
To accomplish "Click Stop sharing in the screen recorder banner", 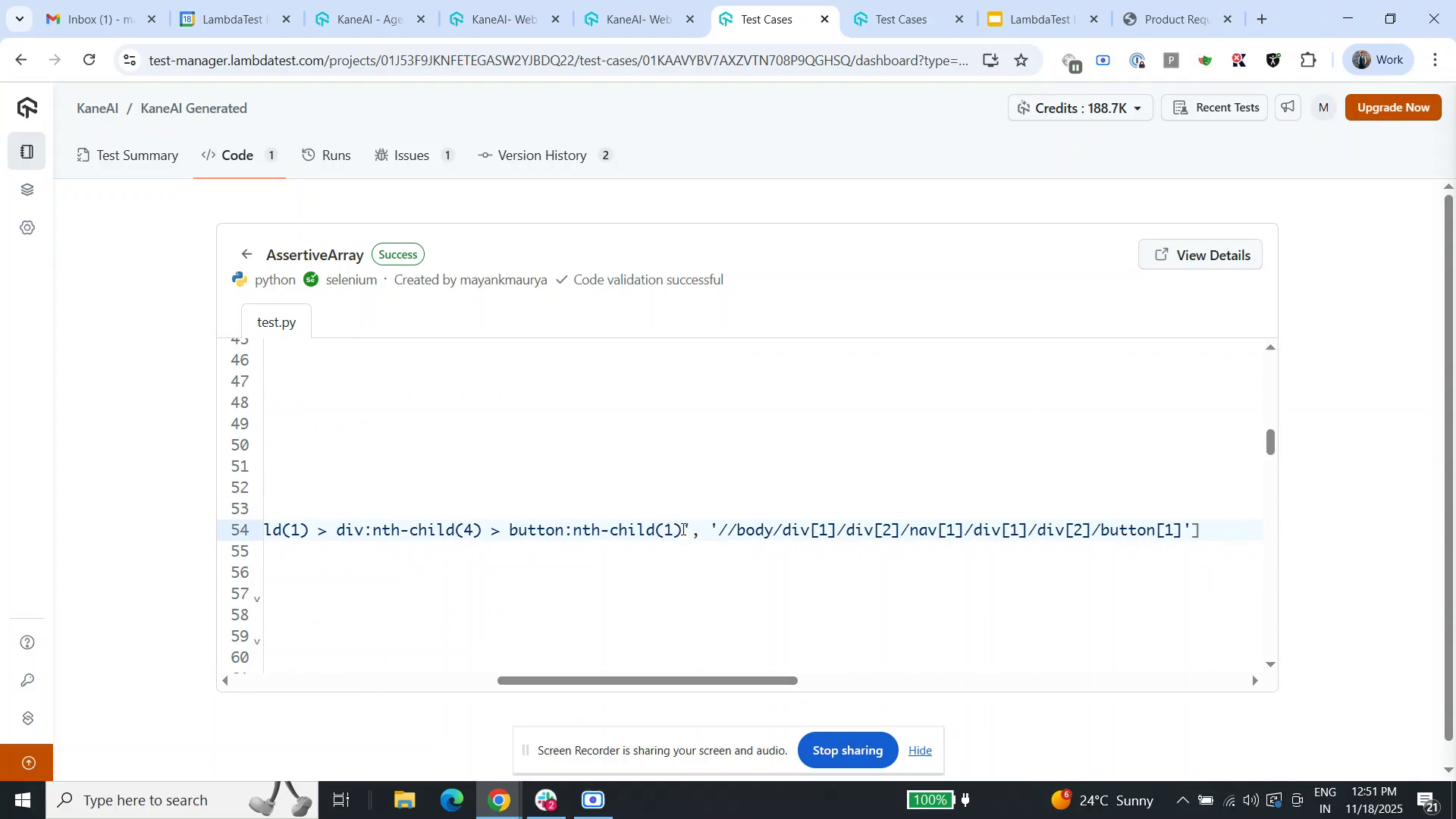I will (847, 750).
